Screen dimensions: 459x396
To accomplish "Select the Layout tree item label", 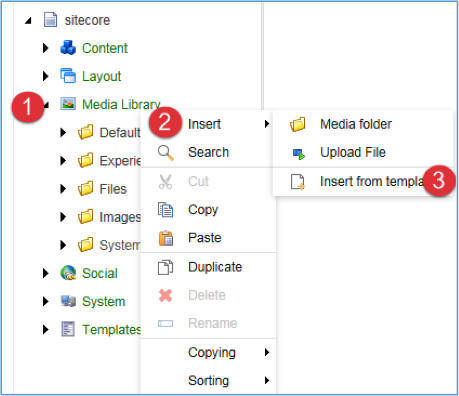I will (x=101, y=76).
